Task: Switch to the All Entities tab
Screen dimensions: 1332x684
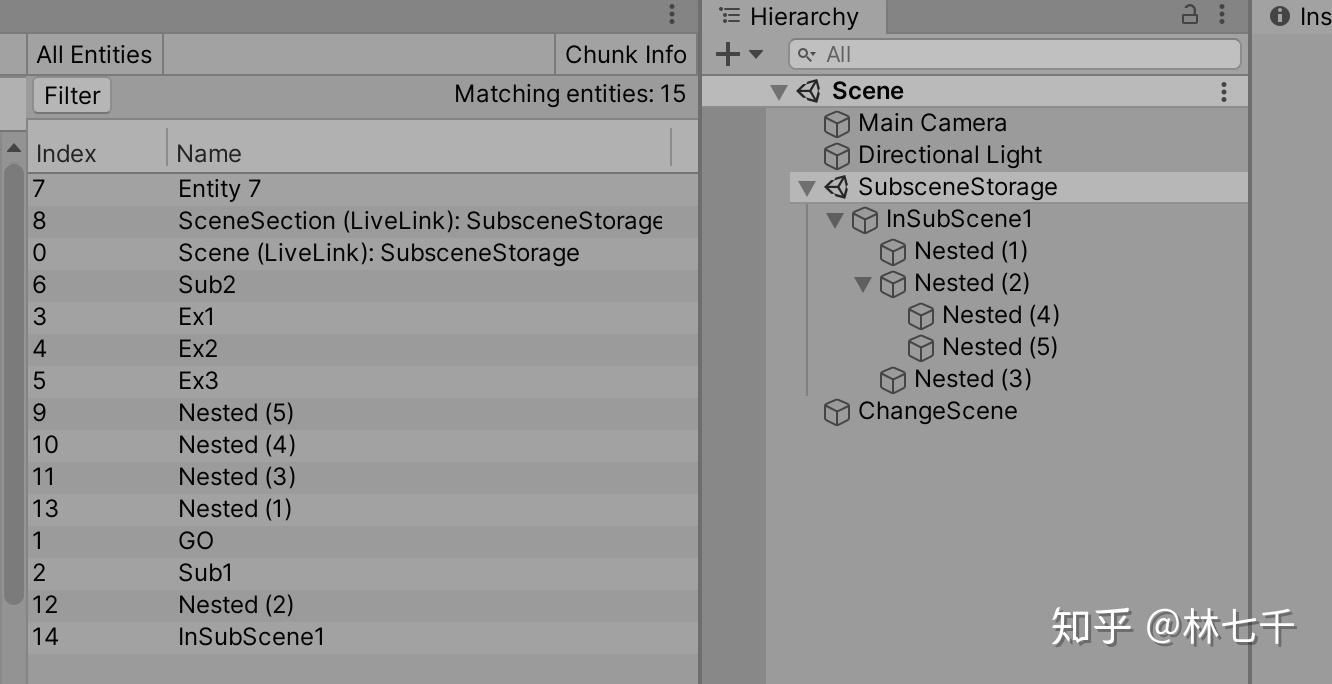Action: (x=93, y=54)
